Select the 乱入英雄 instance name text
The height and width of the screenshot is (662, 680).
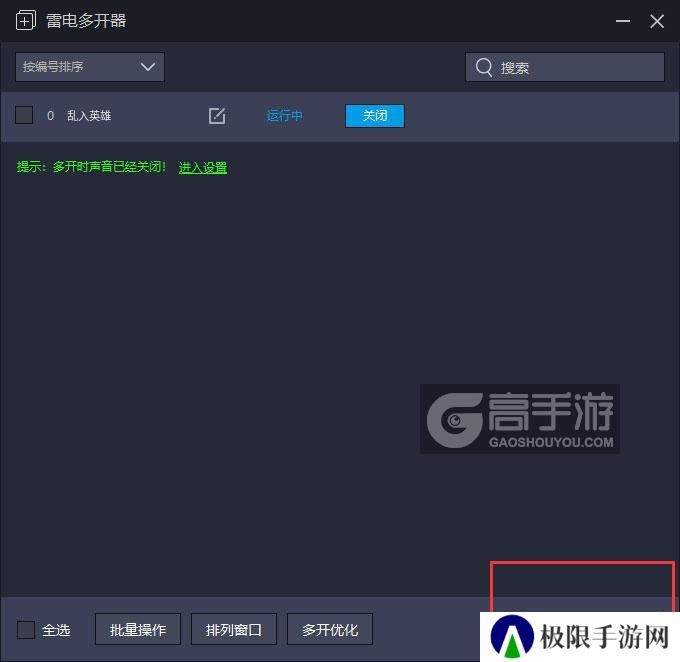(x=89, y=116)
